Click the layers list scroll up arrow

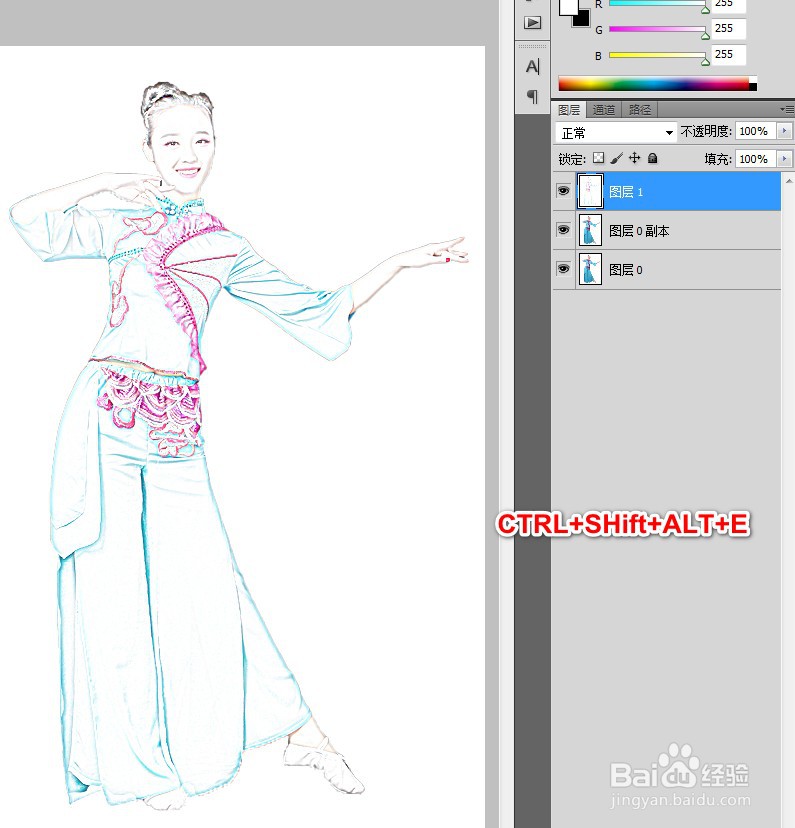788,181
